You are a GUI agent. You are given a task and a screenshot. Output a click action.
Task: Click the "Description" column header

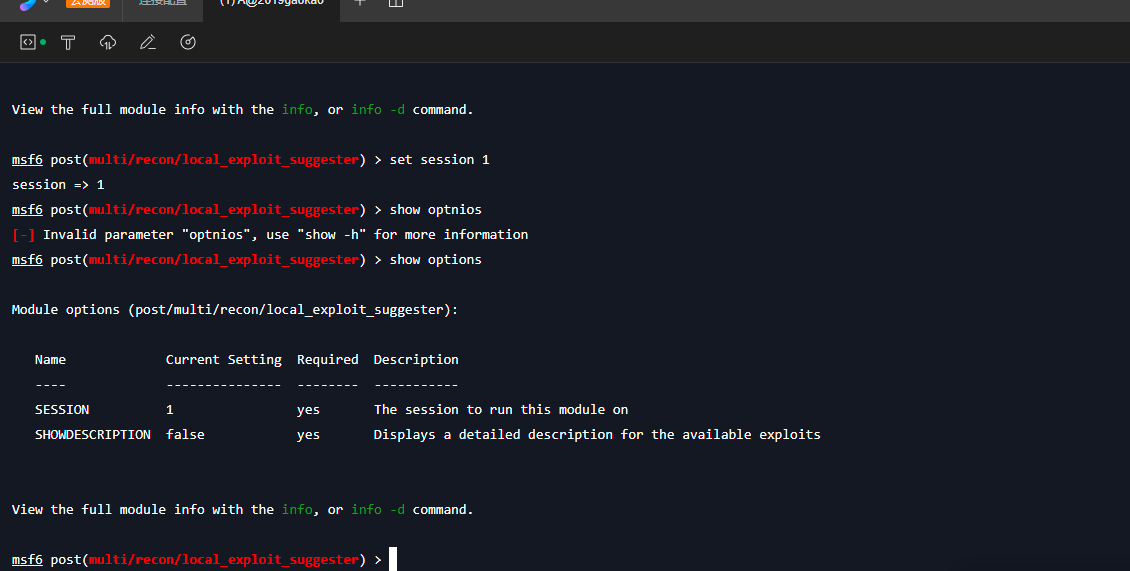(x=416, y=359)
